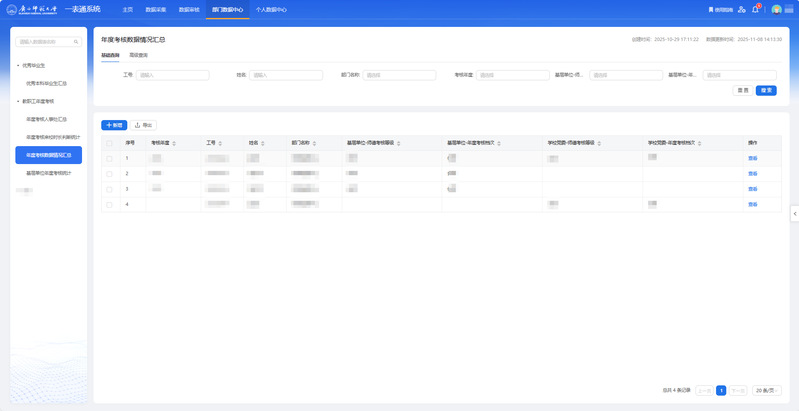Open the 数据采集 top menu

[155, 9]
